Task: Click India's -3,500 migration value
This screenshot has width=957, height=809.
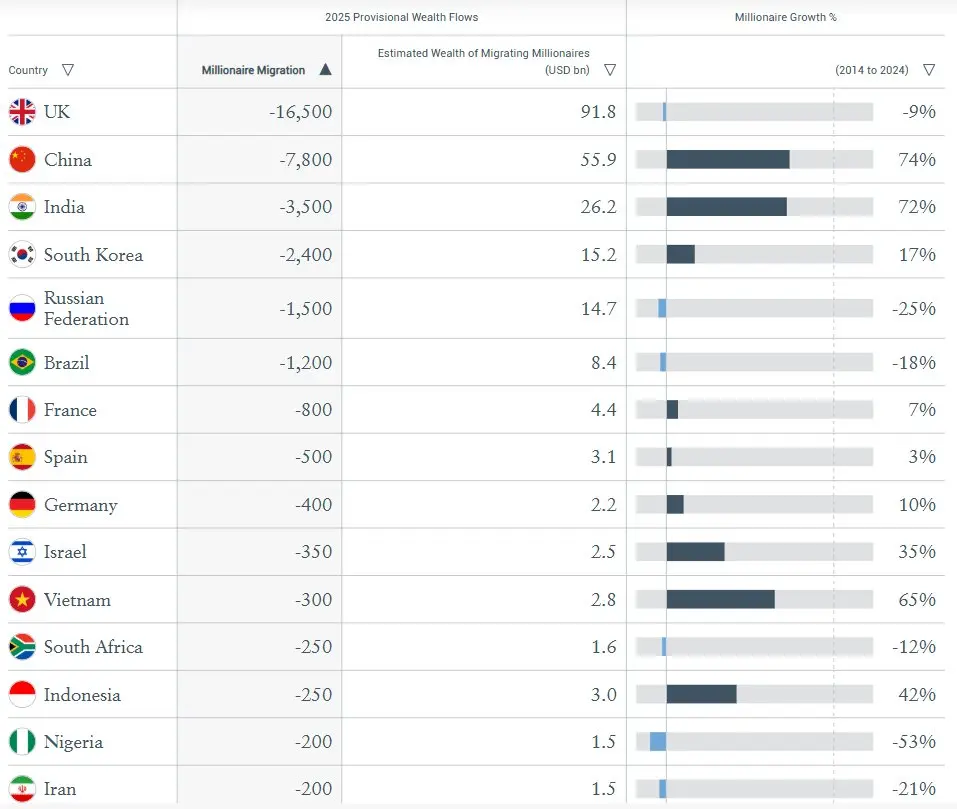Action: (306, 207)
